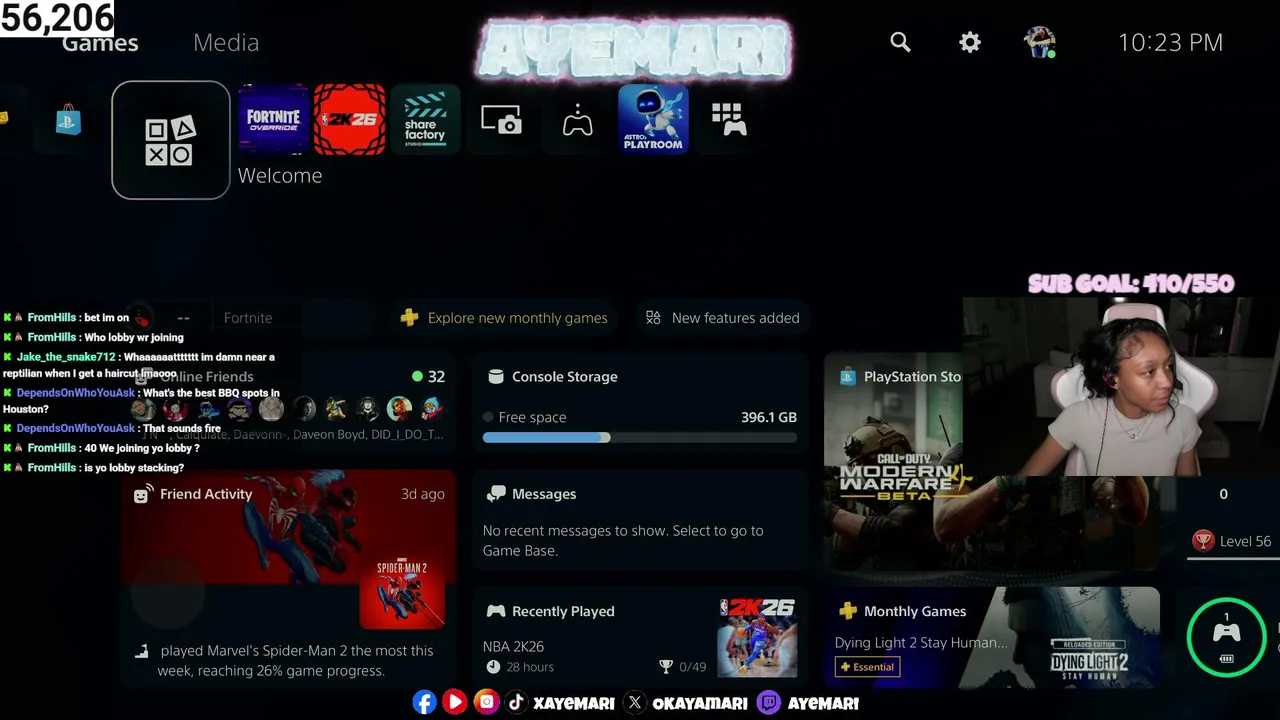Select the Fortnite chip
This screenshot has width=1280, height=720.
pyautogui.click(x=248, y=317)
